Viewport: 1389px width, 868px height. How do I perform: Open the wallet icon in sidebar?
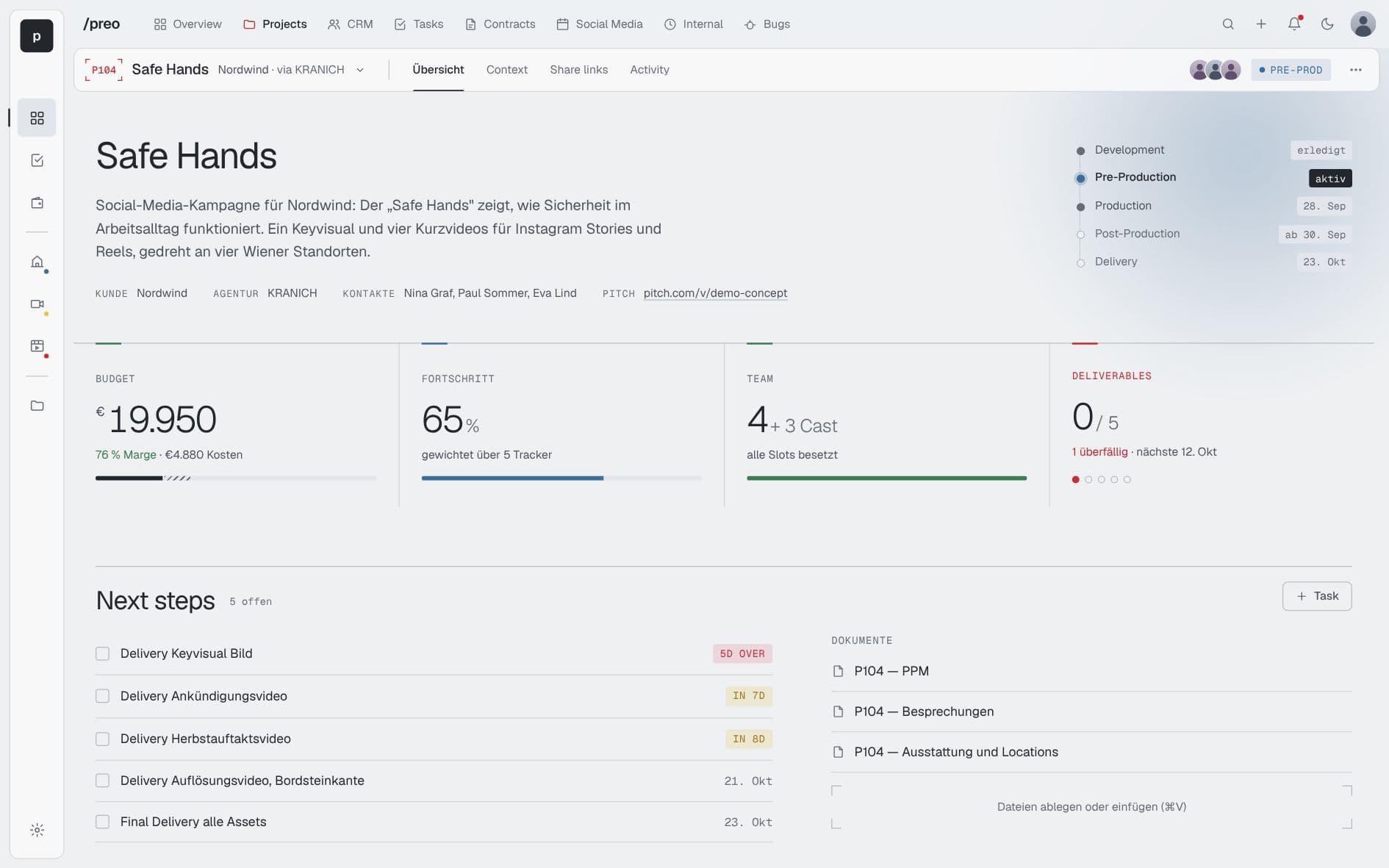click(x=37, y=203)
